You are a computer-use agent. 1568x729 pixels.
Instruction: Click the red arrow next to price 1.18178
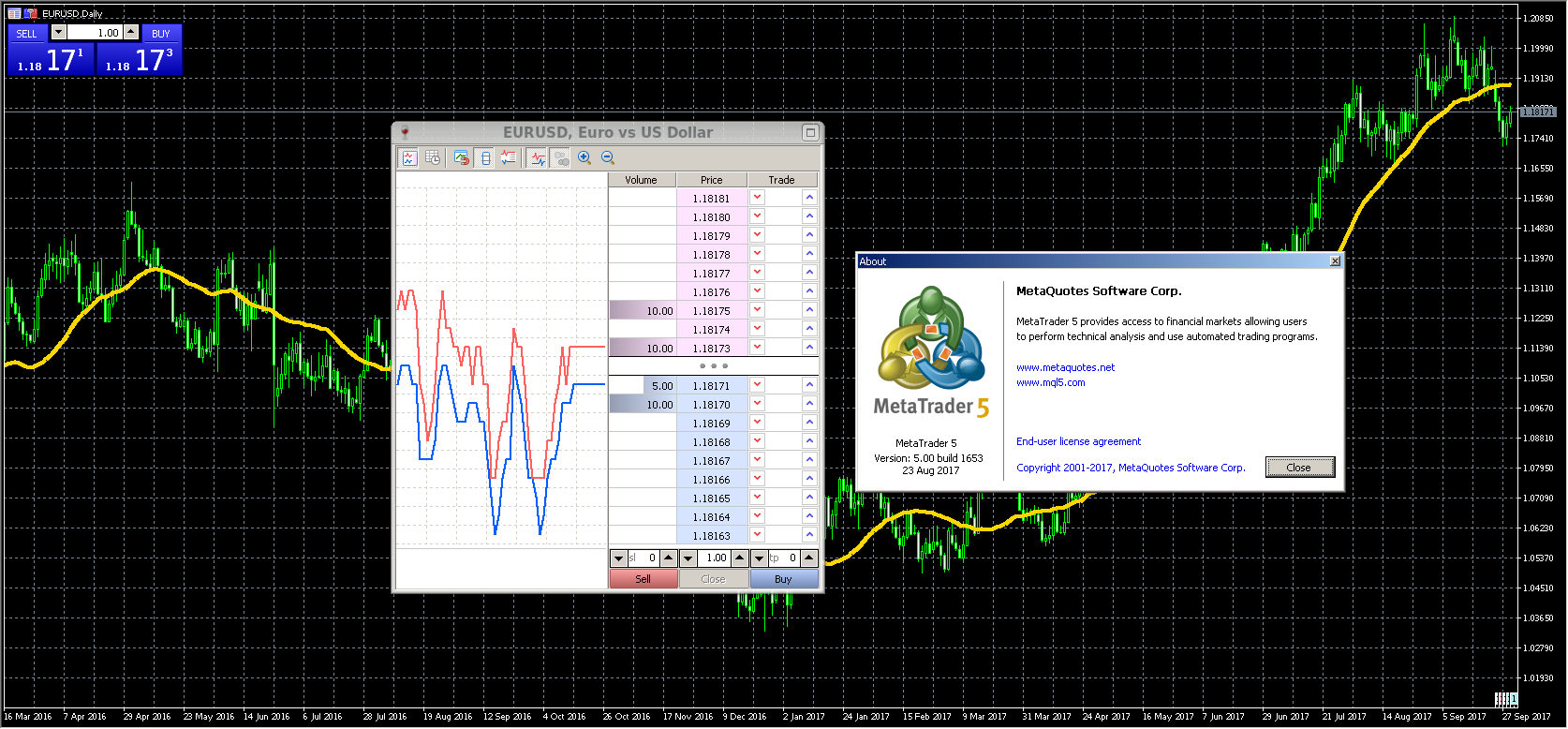click(758, 254)
